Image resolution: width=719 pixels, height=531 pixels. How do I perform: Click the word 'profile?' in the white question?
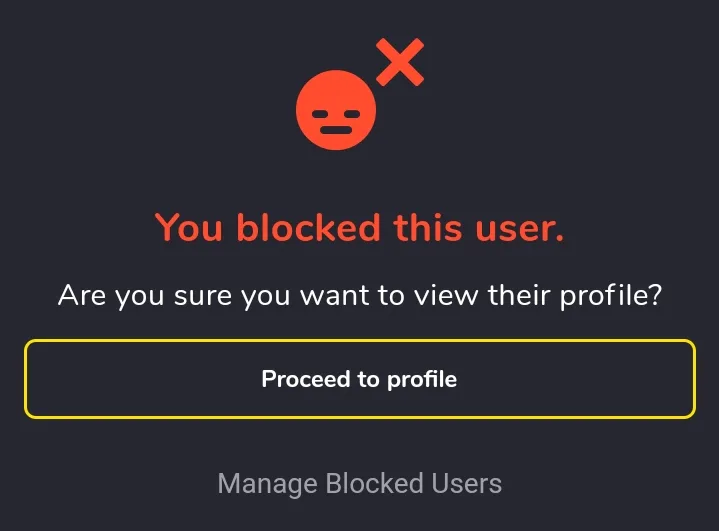tap(611, 296)
